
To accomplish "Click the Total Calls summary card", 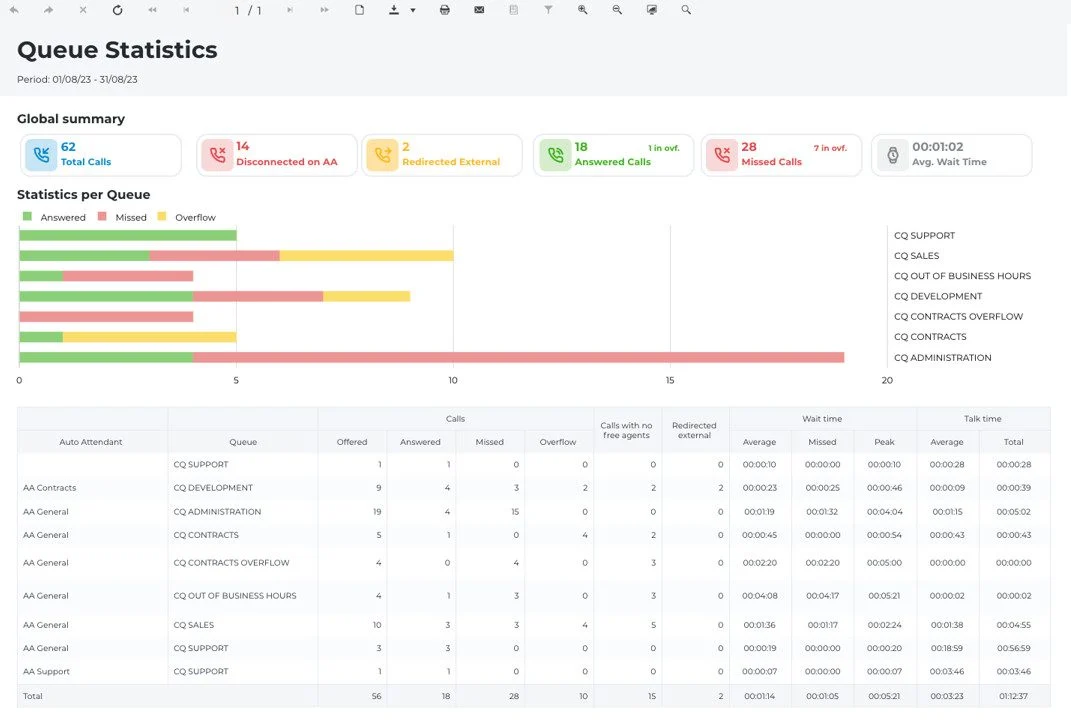I will [x=101, y=155].
